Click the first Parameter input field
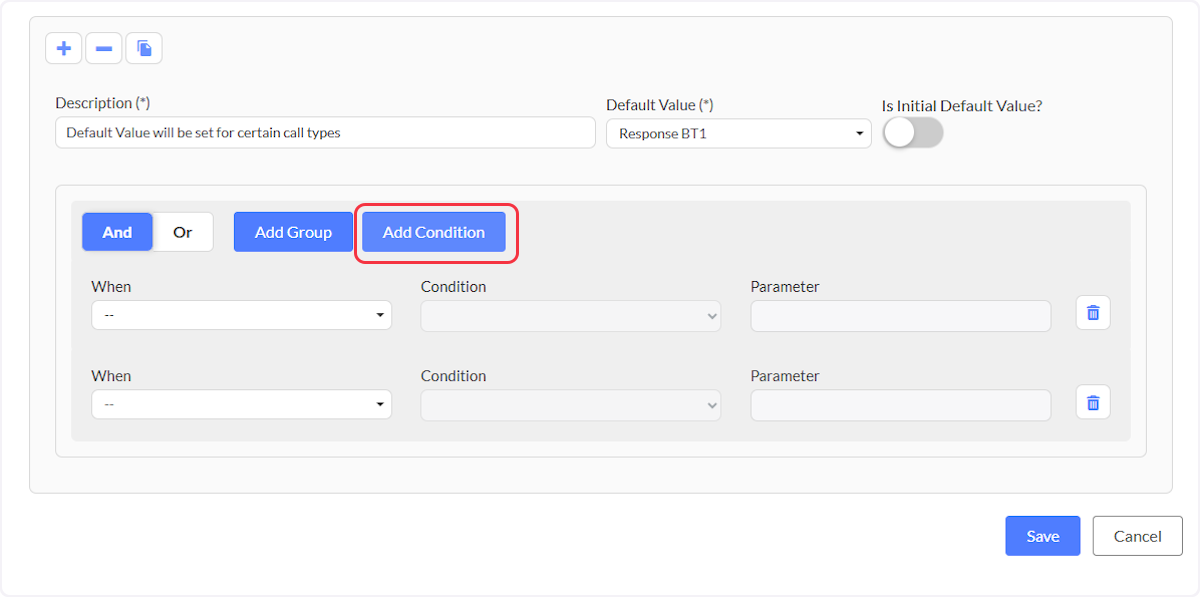Screen dimensions: 1200x597 tap(901, 316)
